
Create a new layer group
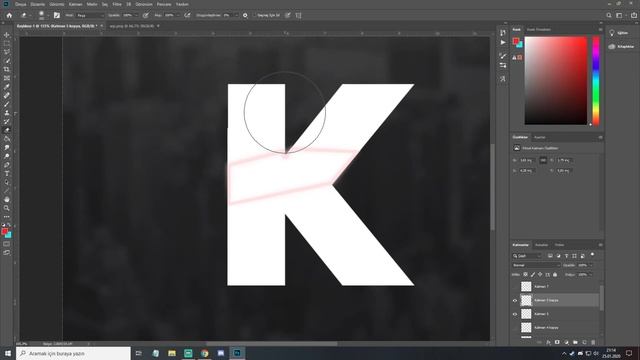click(x=575, y=342)
